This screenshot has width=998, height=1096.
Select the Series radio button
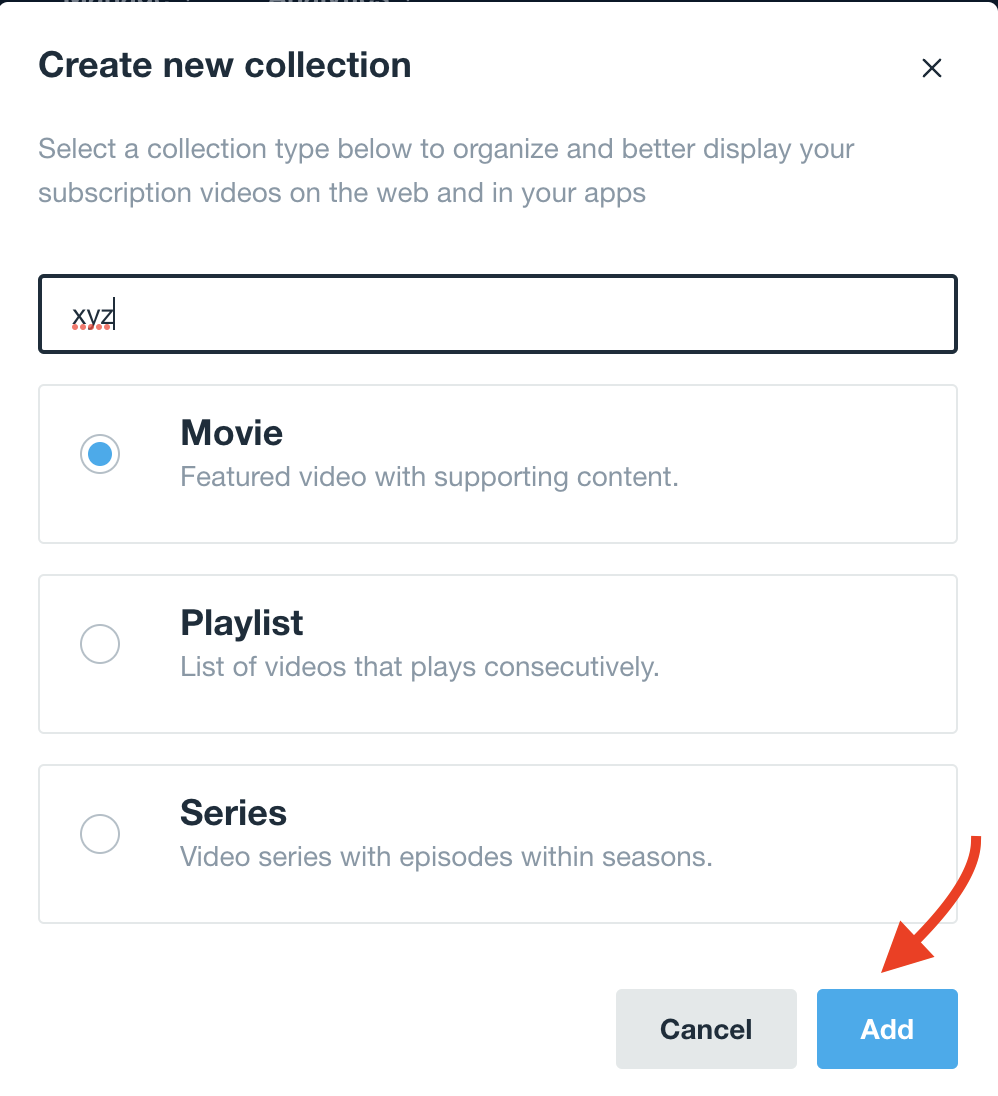click(x=100, y=834)
